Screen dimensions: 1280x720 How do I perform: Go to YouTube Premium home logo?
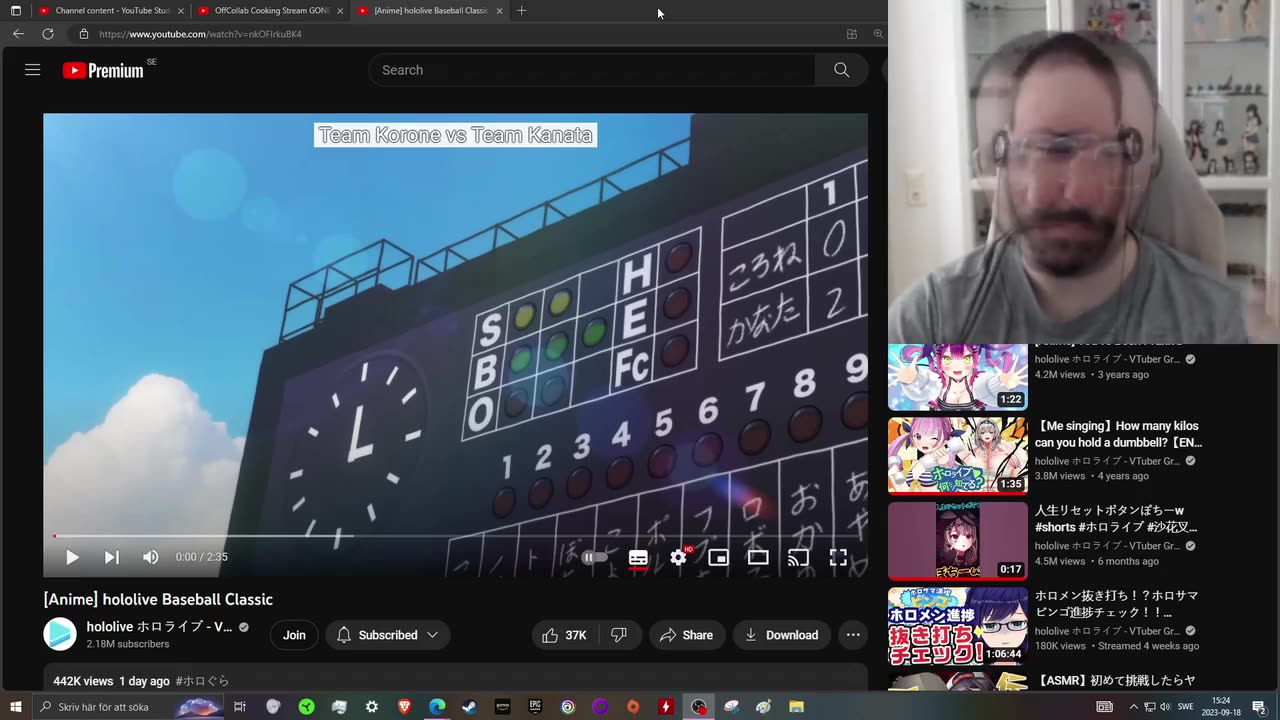103,70
